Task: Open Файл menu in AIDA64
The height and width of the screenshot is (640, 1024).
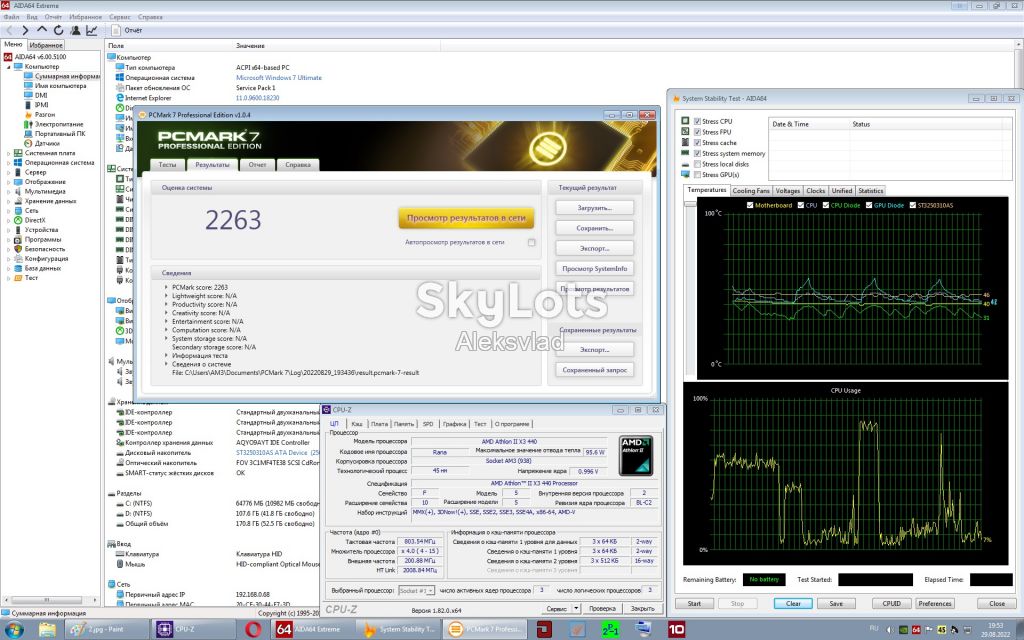Action: tap(11, 17)
